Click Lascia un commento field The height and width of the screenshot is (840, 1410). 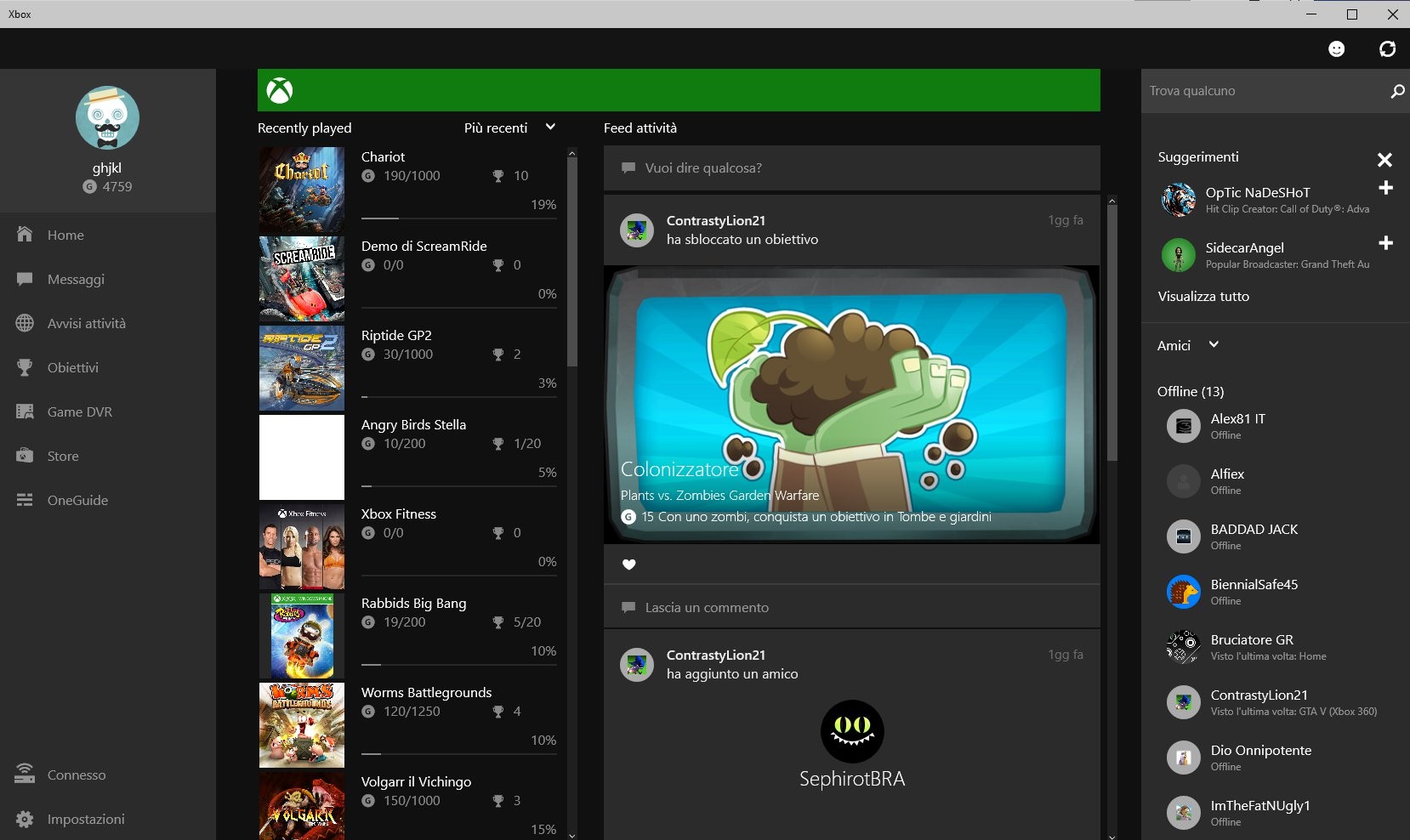click(850, 608)
